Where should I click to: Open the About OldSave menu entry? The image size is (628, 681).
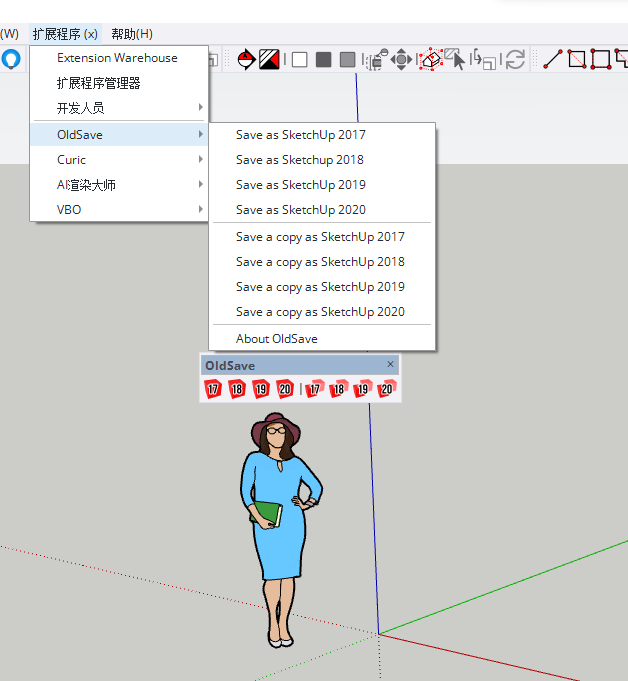coord(277,339)
